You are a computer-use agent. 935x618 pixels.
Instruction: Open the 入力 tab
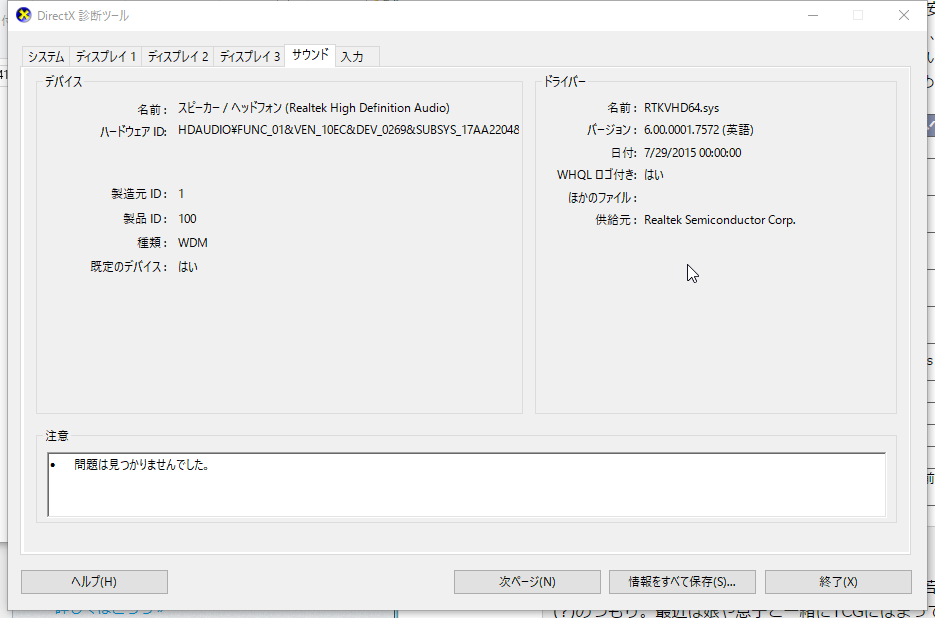coord(357,57)
